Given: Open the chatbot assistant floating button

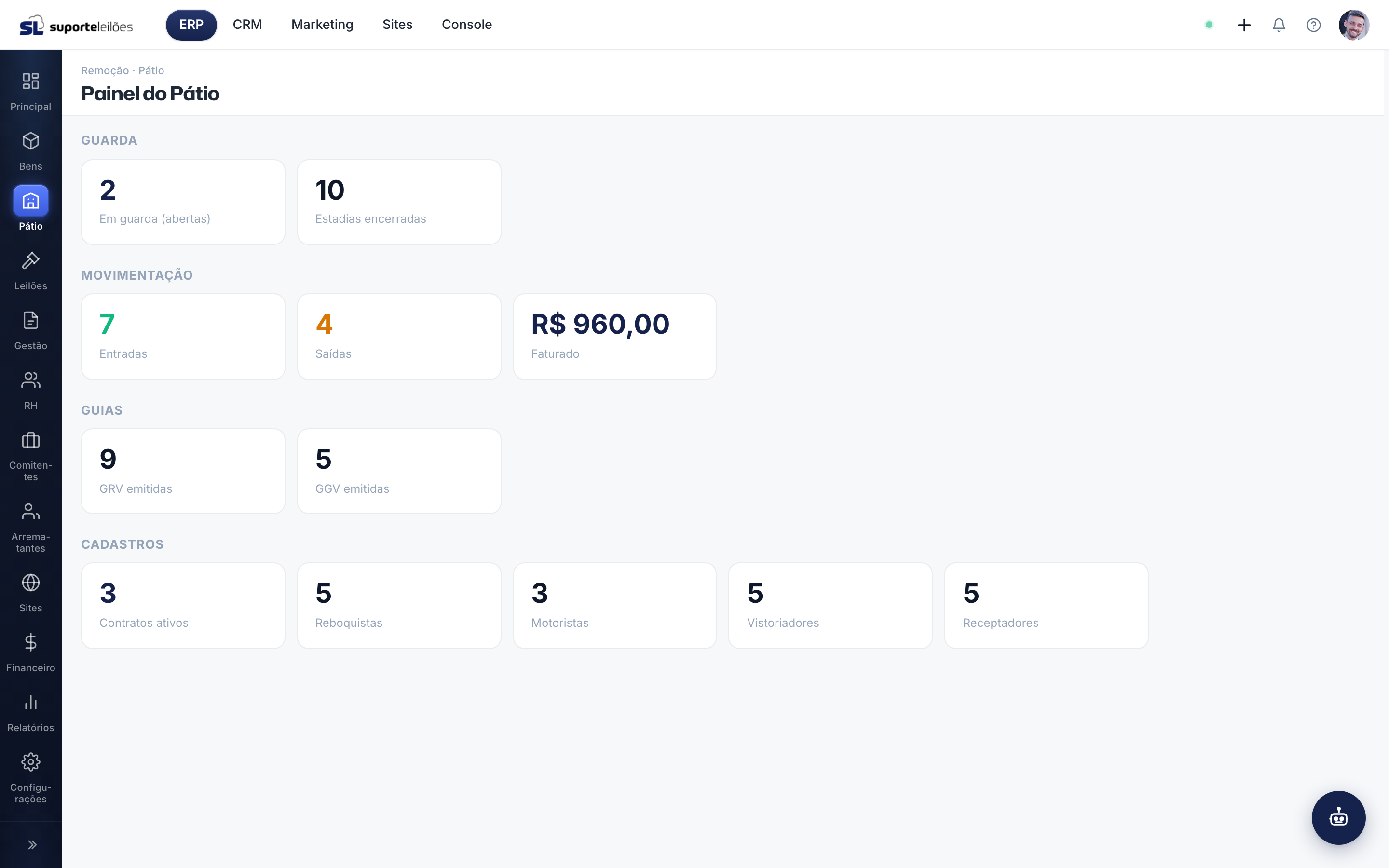Looking at the screenshot, I should click(1338, 817).
